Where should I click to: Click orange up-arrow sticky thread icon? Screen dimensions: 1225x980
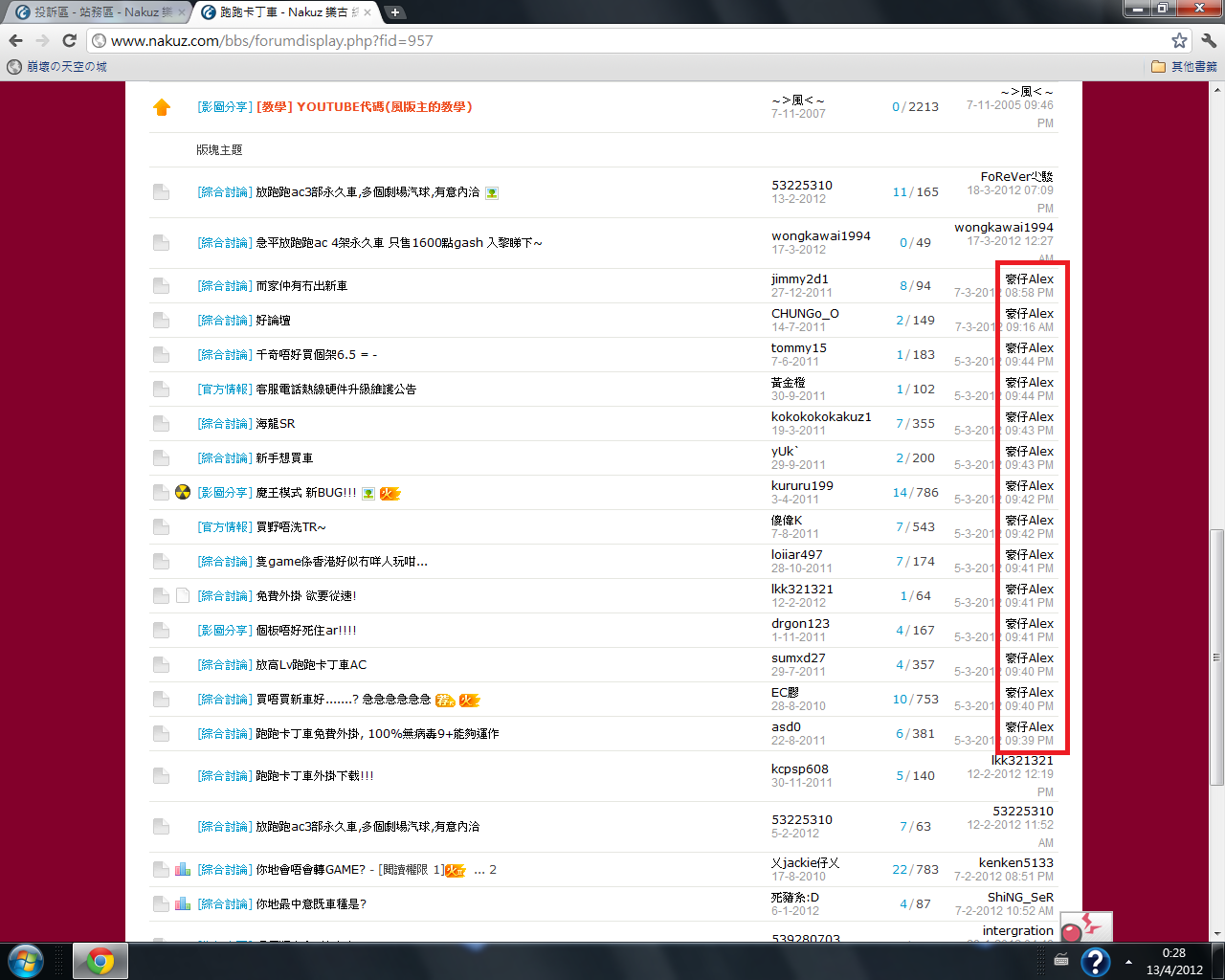[162, 107]
